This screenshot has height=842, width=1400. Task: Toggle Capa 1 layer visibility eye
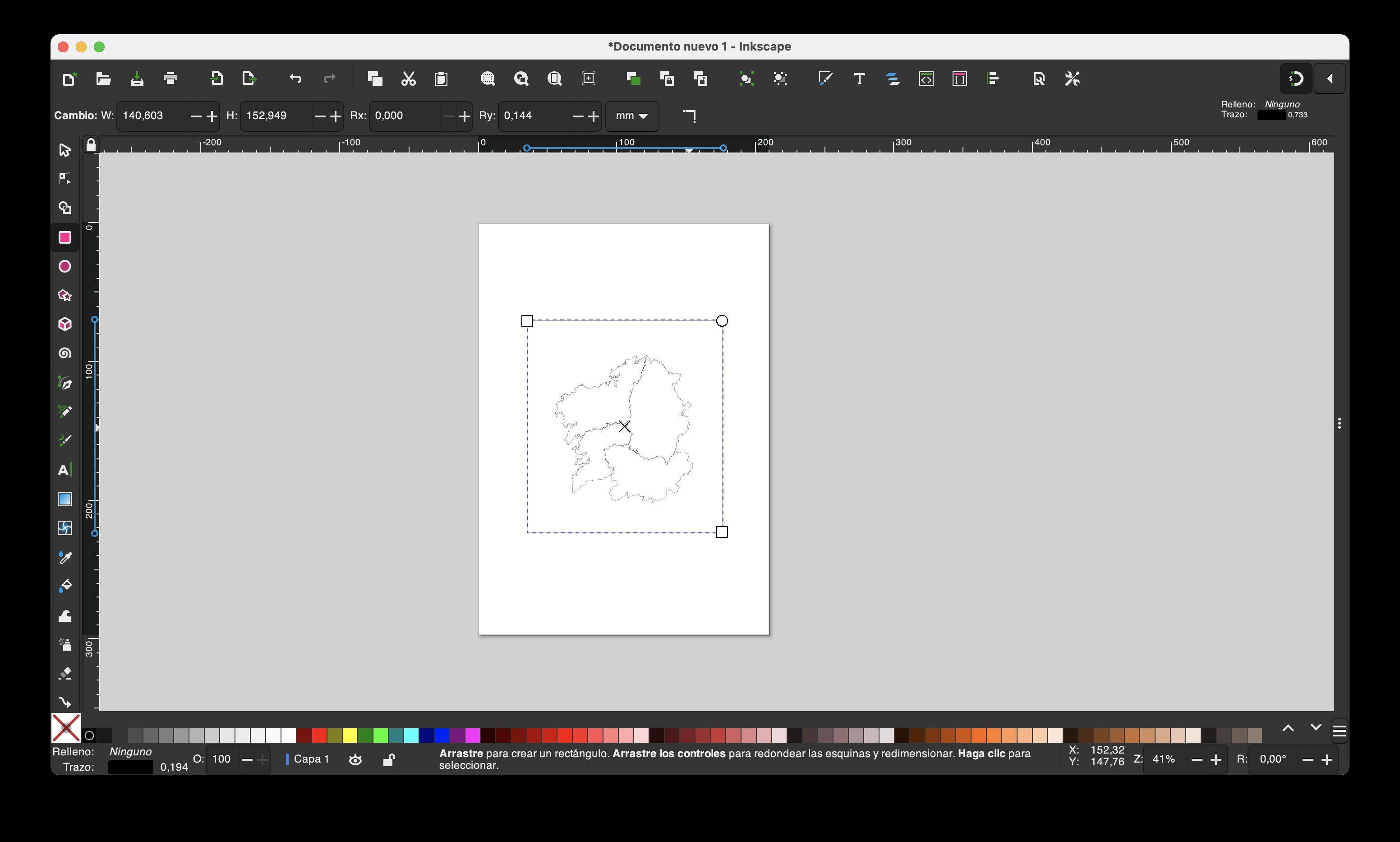[355, 759]
